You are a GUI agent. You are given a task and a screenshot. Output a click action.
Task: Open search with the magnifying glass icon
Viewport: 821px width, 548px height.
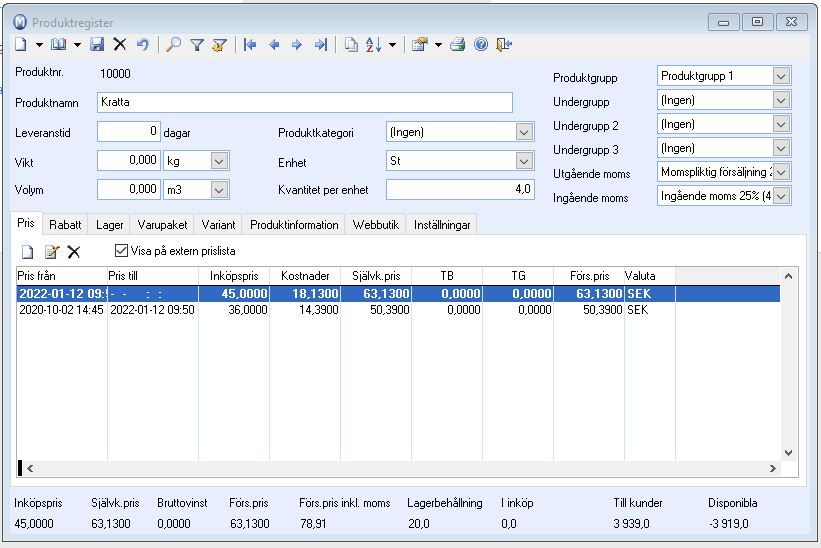point(174,45)
